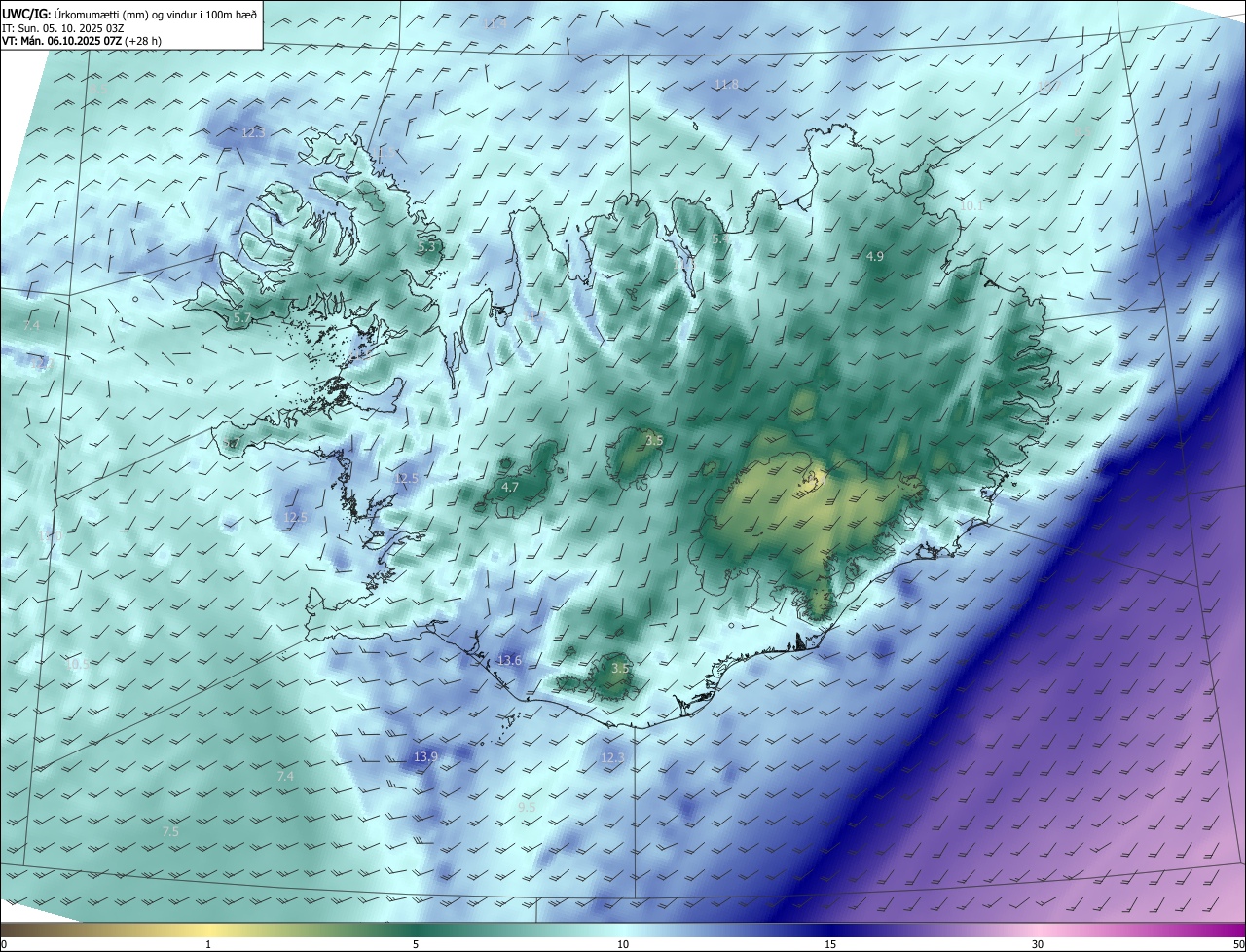Select the '5' tick on the color scale

pos(416,944)
